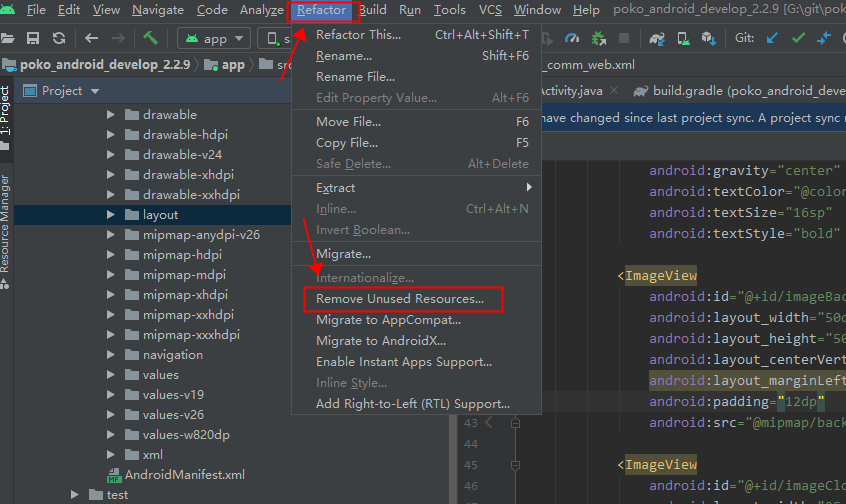Screen dimensions: 846x504
Task: Open the app run configuration dropdown
Action: [x=215, y=39]
